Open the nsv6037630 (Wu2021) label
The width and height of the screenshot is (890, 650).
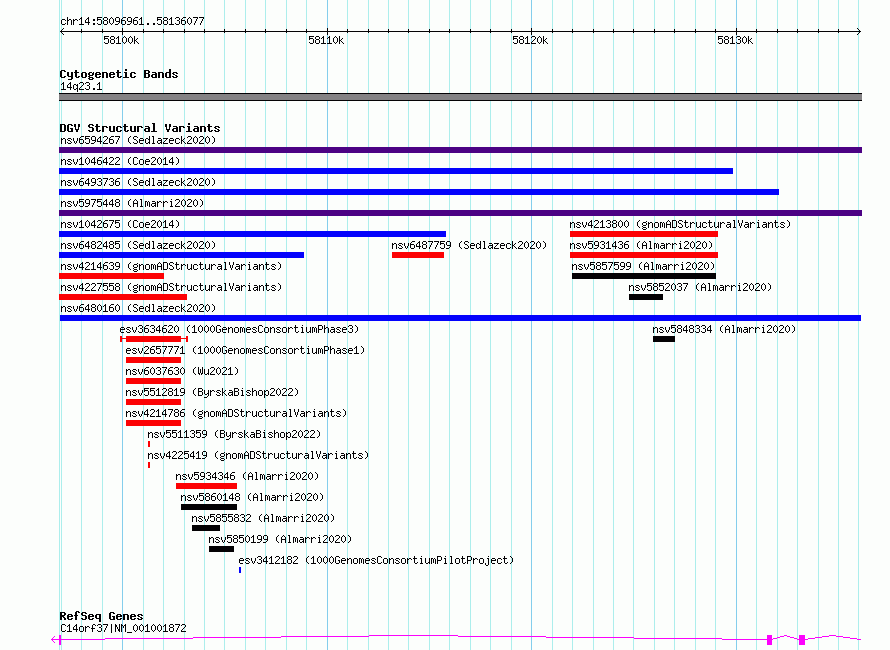coord(182,371)
